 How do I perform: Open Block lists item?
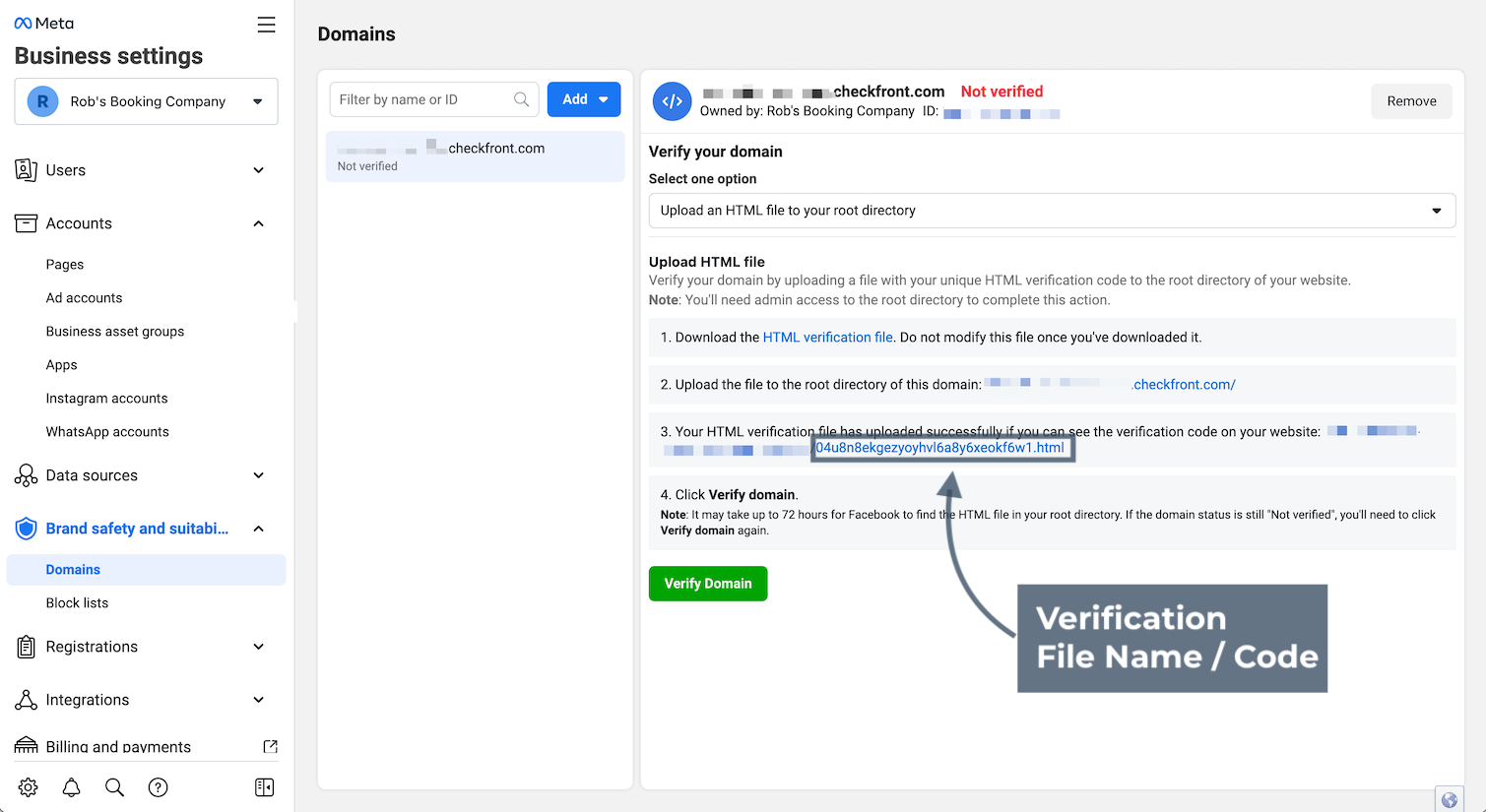77,603
